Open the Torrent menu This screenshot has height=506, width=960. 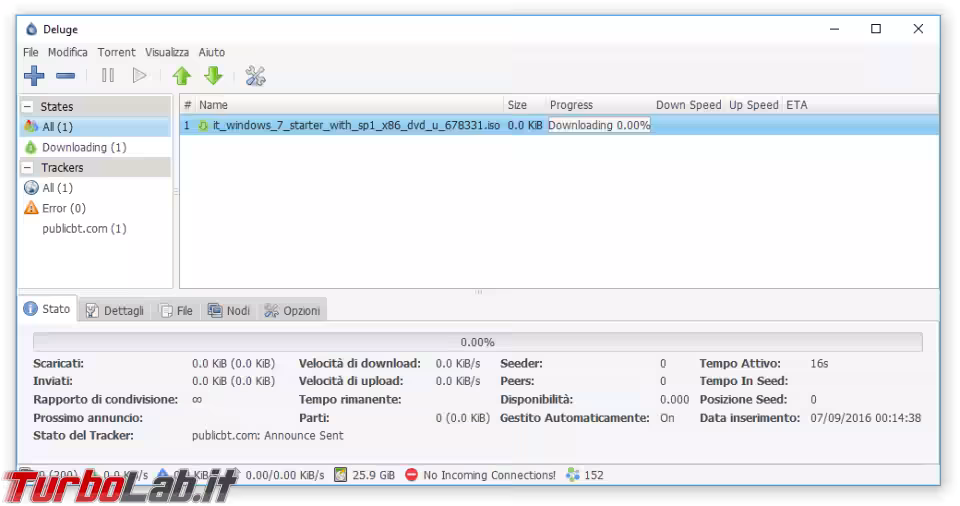click(116, 52)
